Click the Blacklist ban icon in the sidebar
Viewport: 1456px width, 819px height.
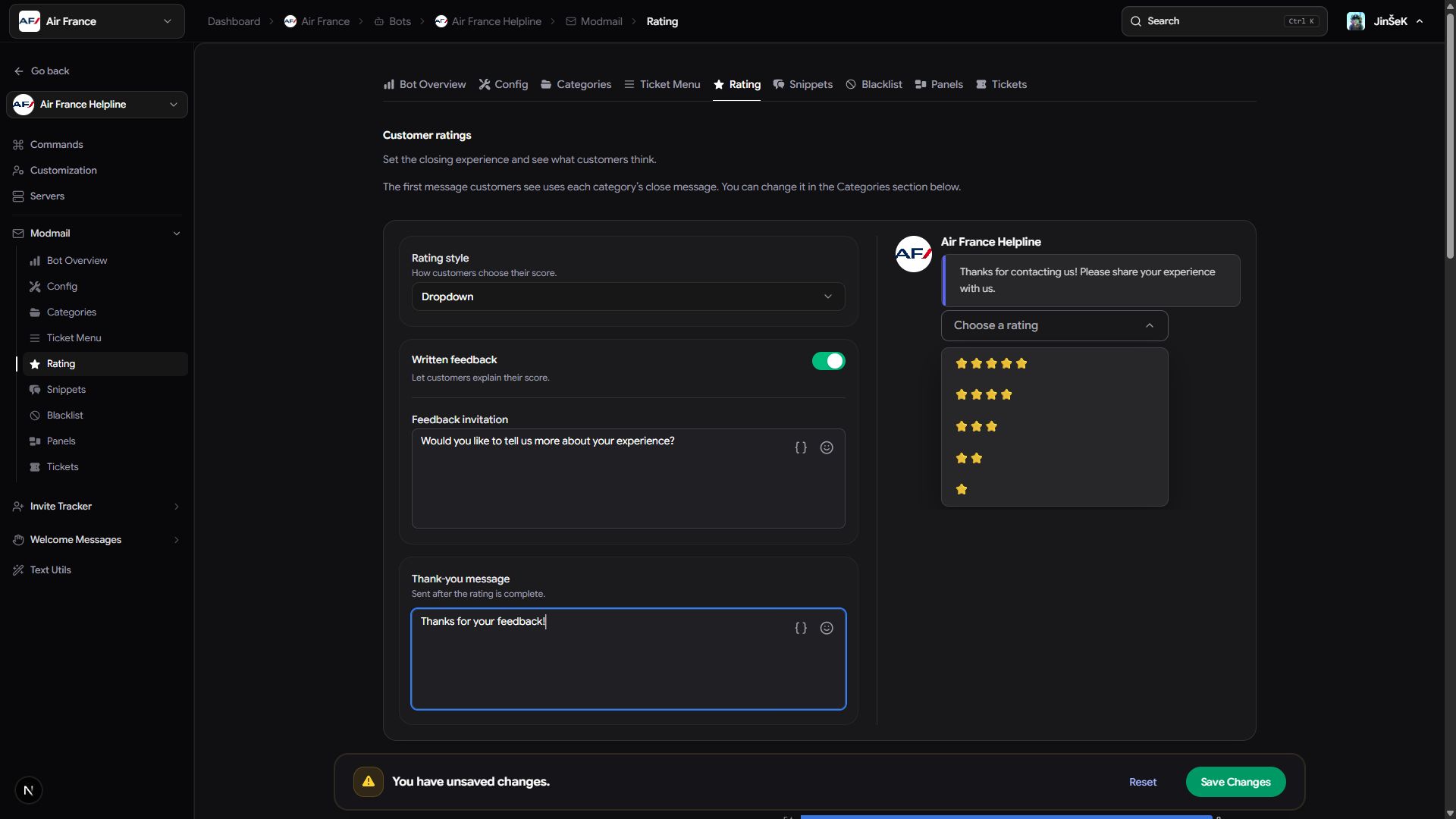(x=35, y=416)
